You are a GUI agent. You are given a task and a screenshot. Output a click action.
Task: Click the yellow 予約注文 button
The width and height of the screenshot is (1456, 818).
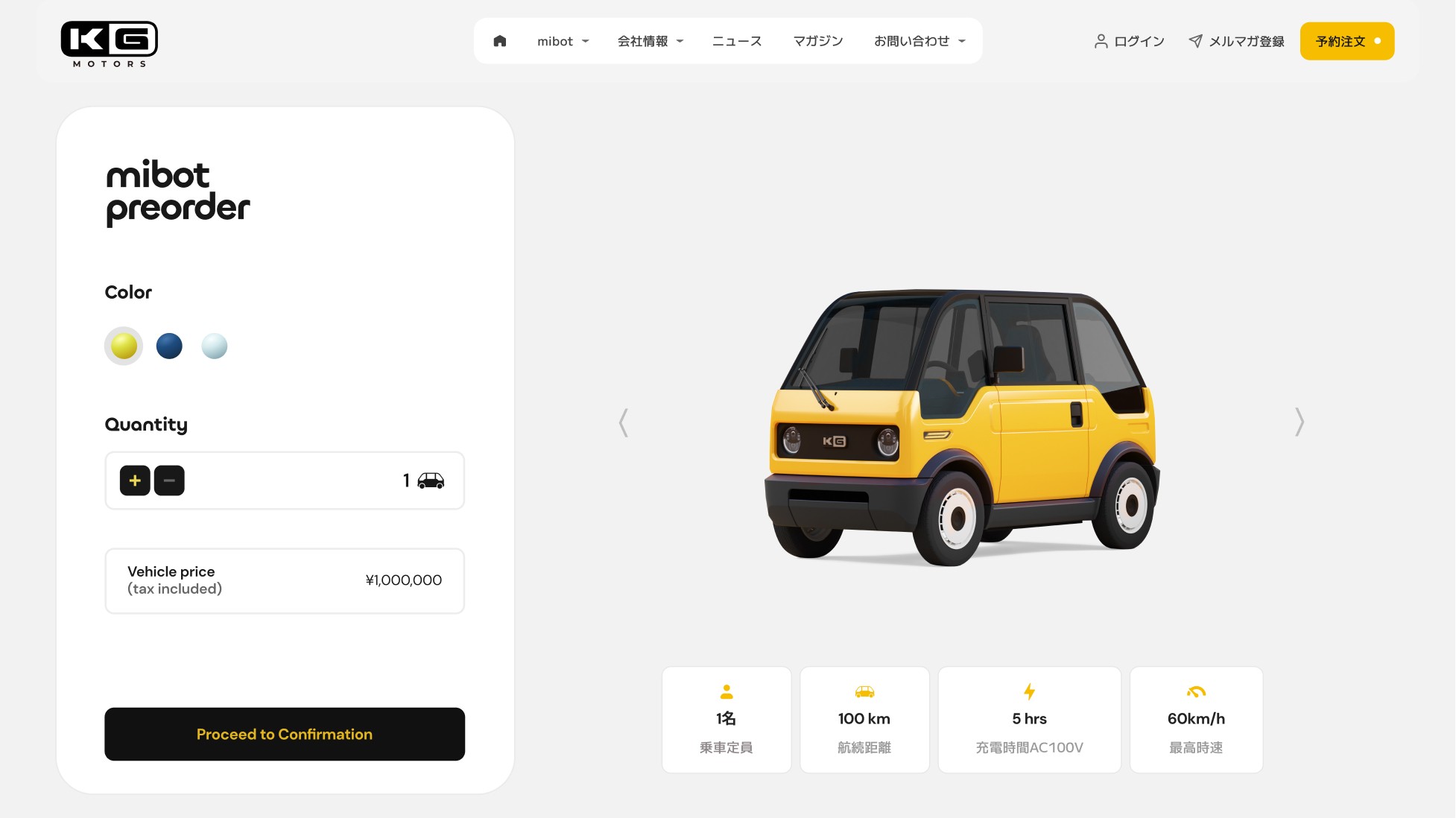pyautogui.click(x=1347, y=41)
